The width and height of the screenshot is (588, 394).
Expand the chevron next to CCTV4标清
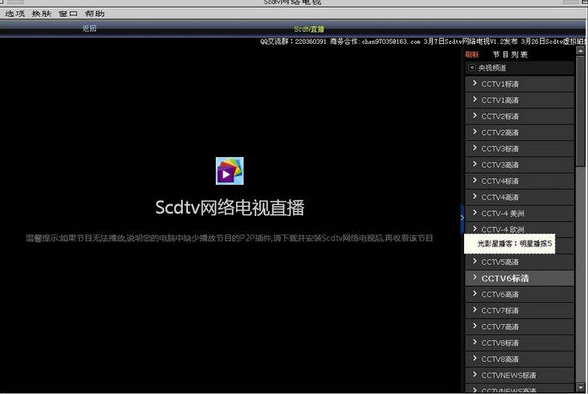pyautogui.click(x=475, y=180)
